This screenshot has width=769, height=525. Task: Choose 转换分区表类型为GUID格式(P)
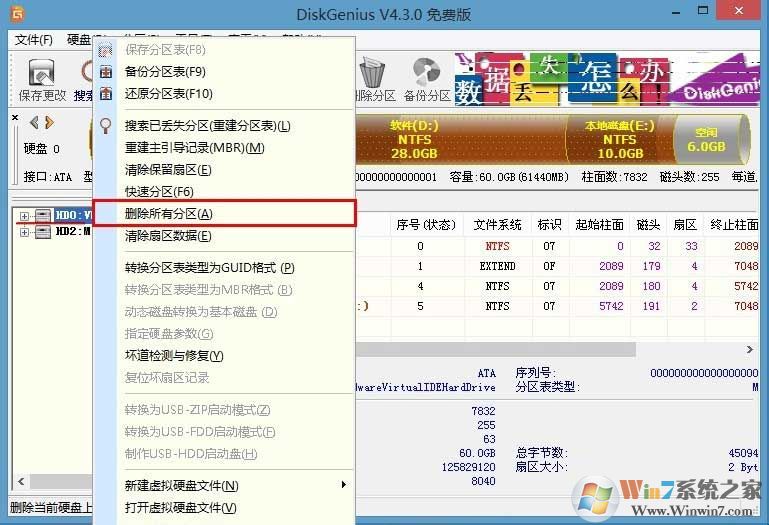(x=210, y=268)
